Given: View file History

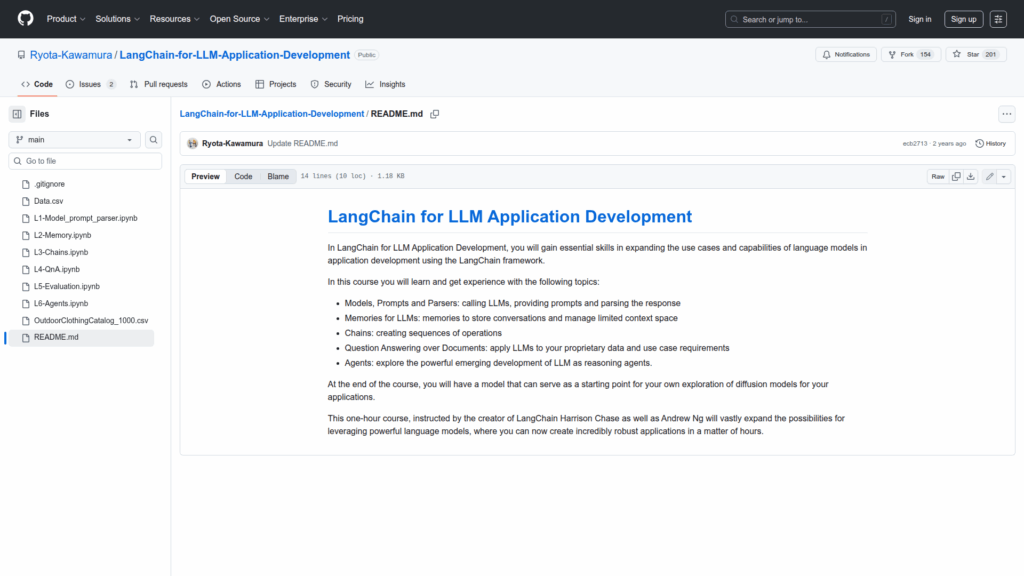Looking at the screenshot, I should tap(991, 144).
